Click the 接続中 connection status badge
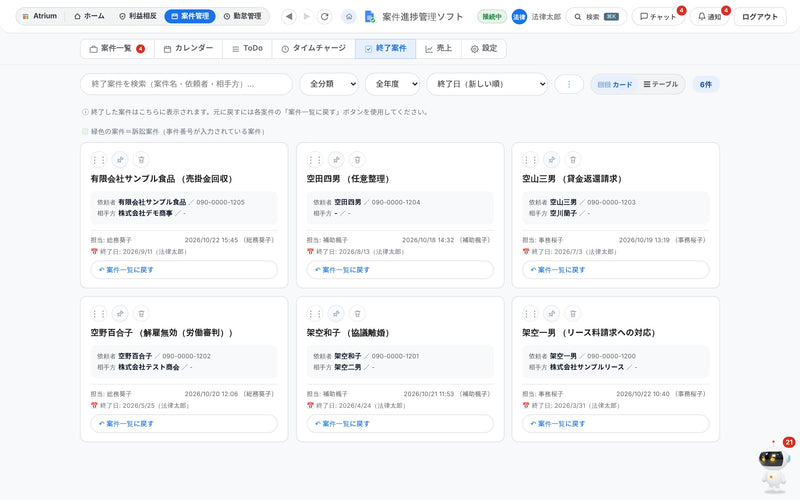Image resolution: width=800 pixels, height=500 pixels. 492,17
